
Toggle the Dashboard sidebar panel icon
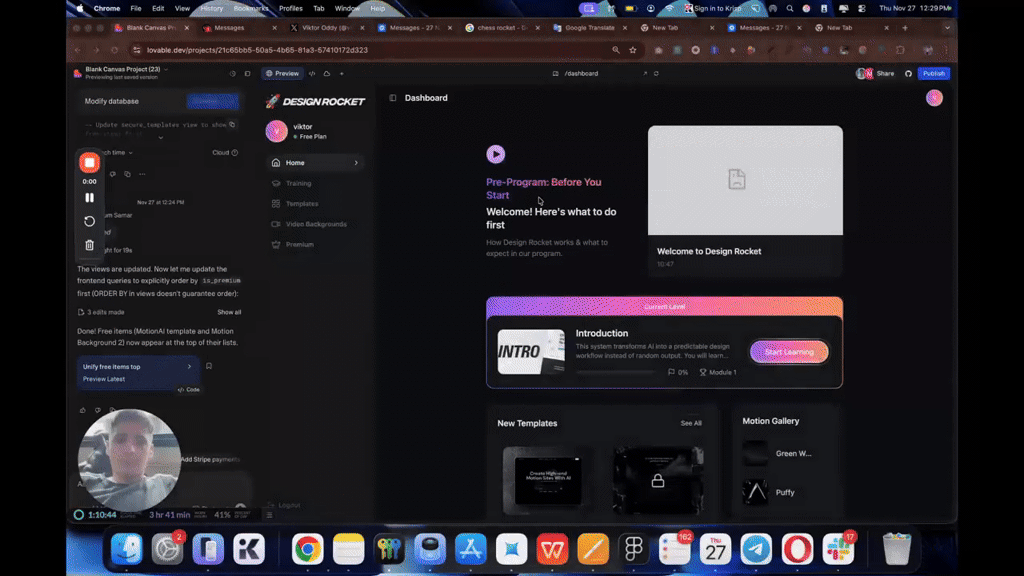(x=393, y=98)
